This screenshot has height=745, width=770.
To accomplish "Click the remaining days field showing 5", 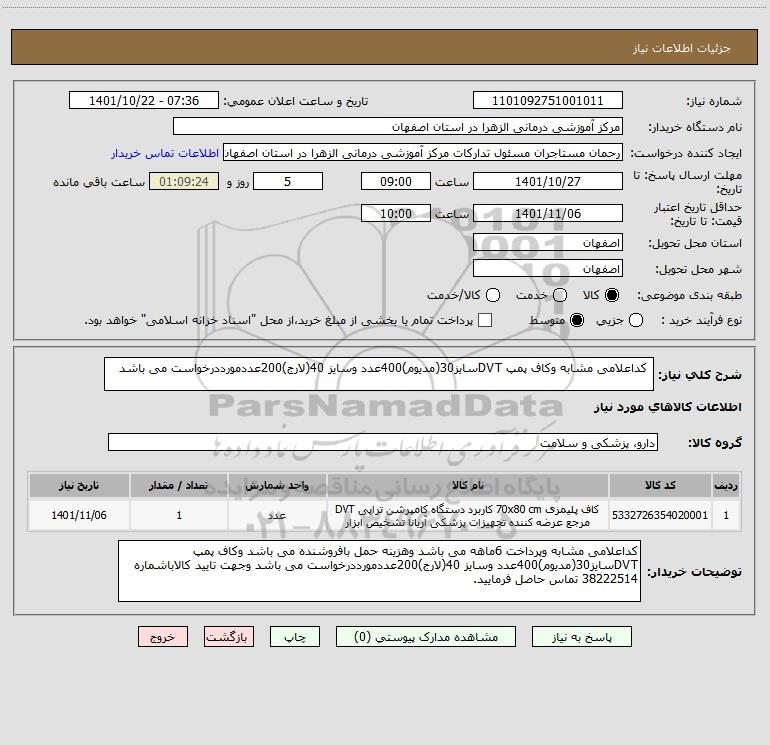I will pos(288,181).
